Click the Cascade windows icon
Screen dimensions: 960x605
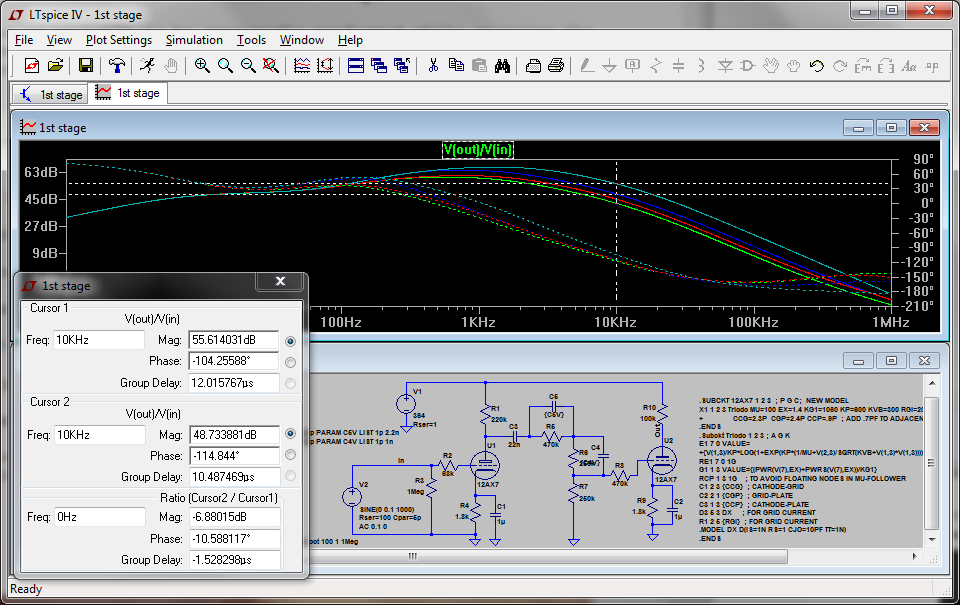coord(379,66)
